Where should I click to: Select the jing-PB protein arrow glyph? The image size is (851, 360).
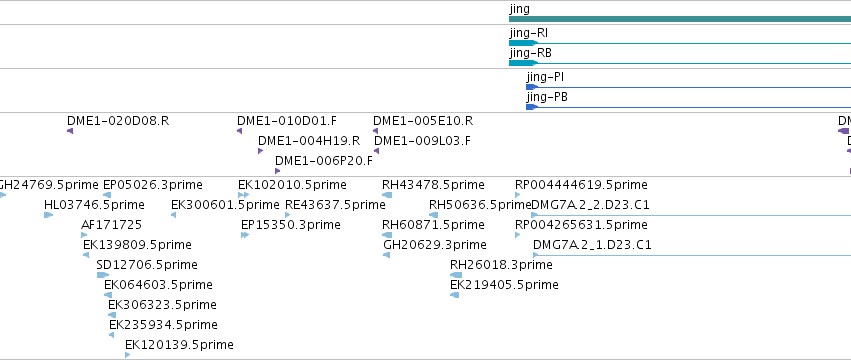(x=532, y=107)
